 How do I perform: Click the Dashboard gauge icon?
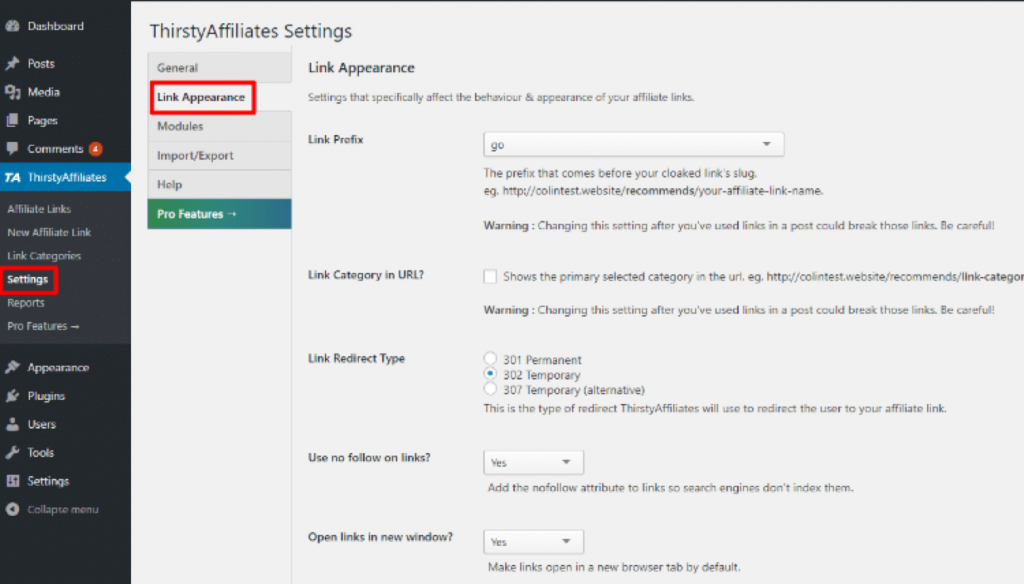tap(12, 26)
